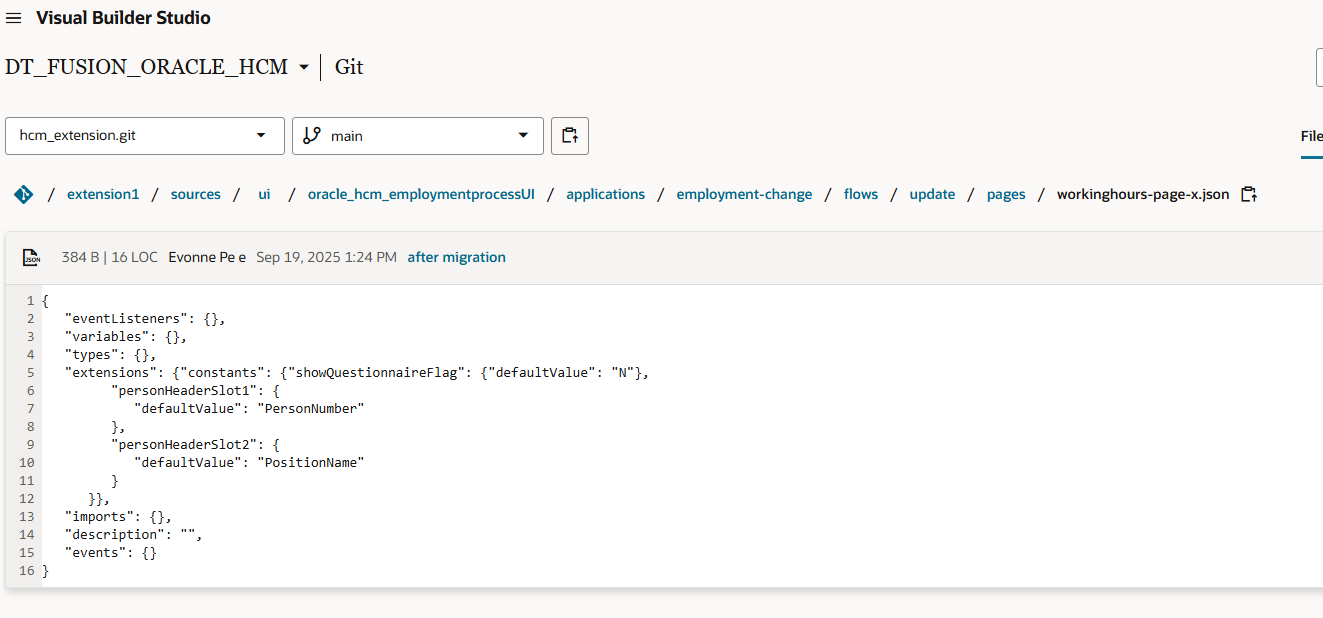Click the JSON file type icon
Image resolution: width=1323 pixels, height=618 pixels.
32,257
